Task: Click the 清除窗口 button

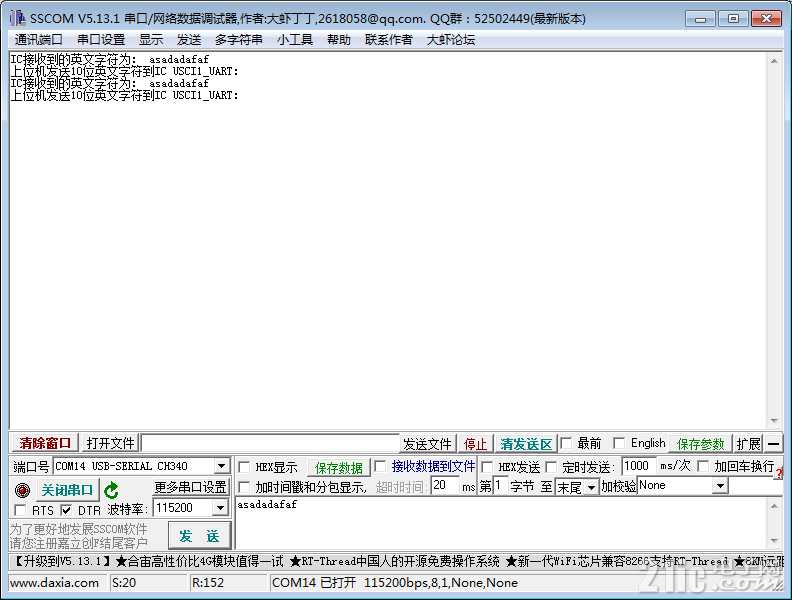Action: coord(44,443)
